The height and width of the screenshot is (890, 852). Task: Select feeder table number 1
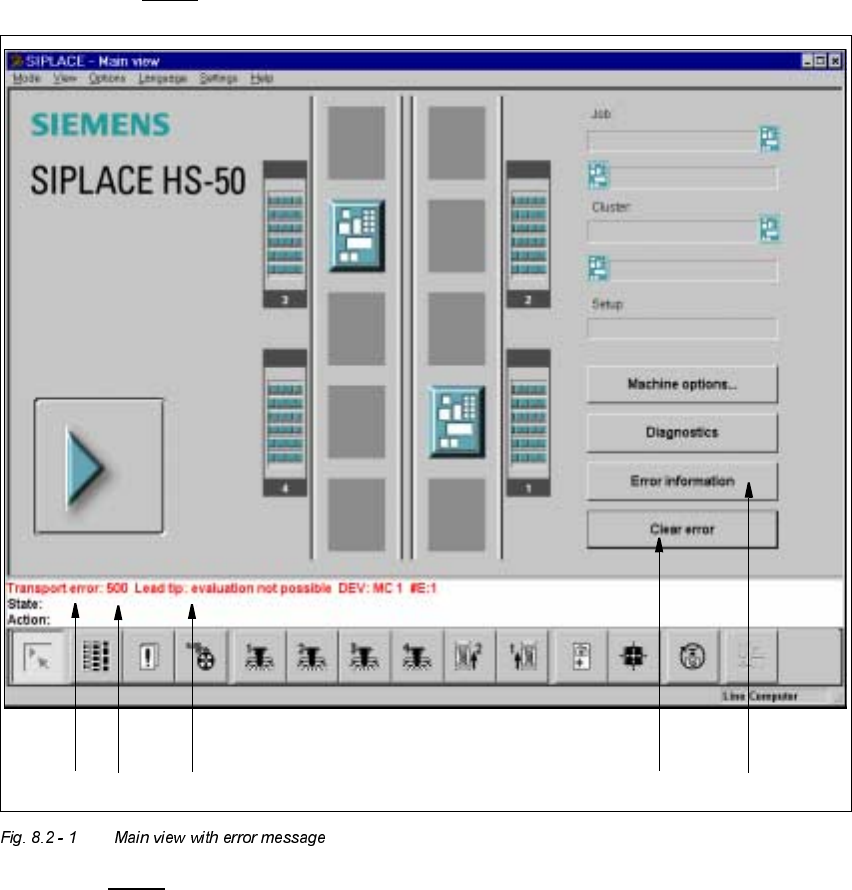[528, 423]
